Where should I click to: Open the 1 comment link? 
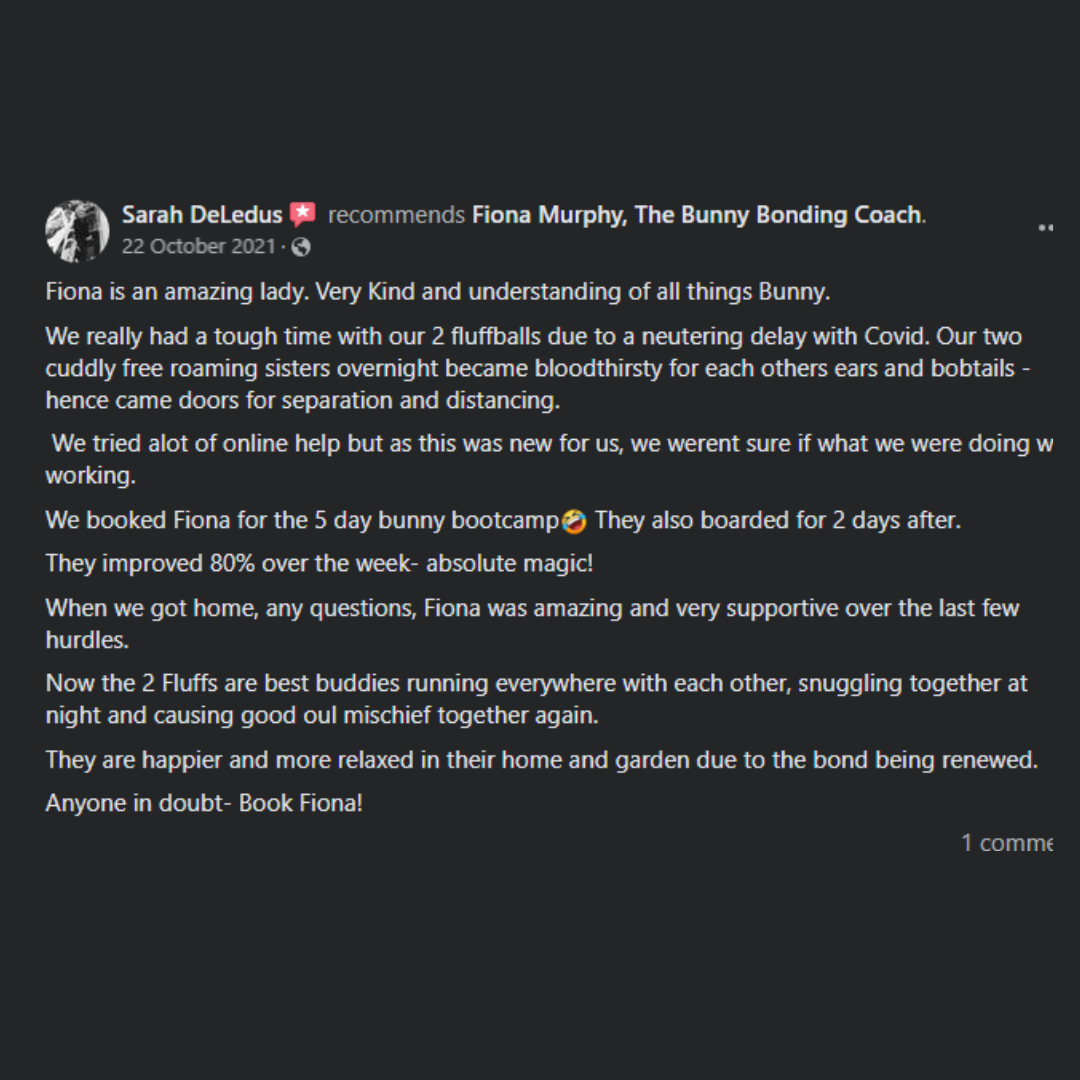tap(1006, 843)
